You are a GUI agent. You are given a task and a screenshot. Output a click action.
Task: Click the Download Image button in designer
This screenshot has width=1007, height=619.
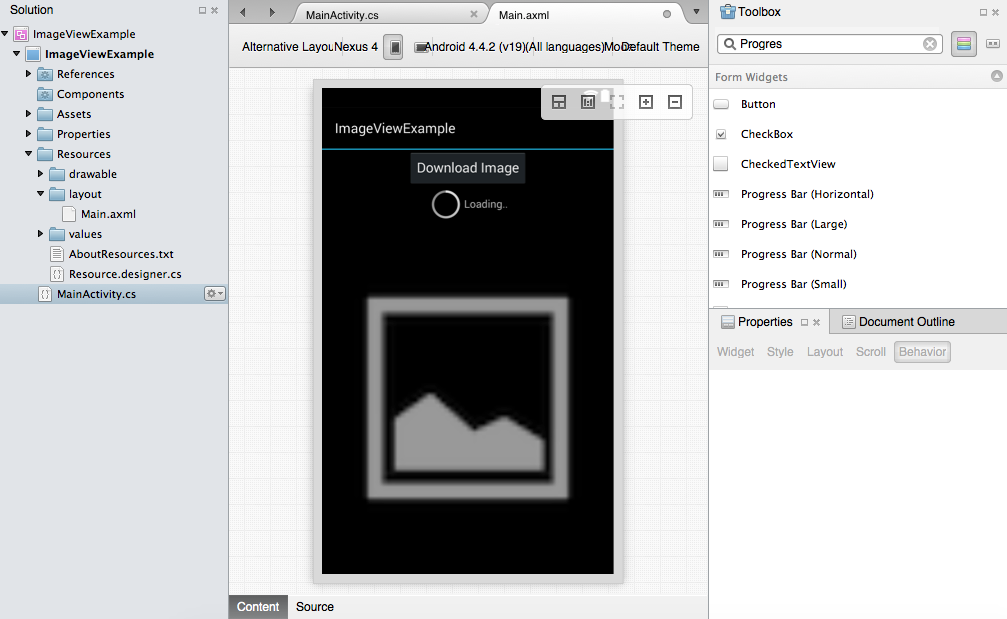pos(468,168)
